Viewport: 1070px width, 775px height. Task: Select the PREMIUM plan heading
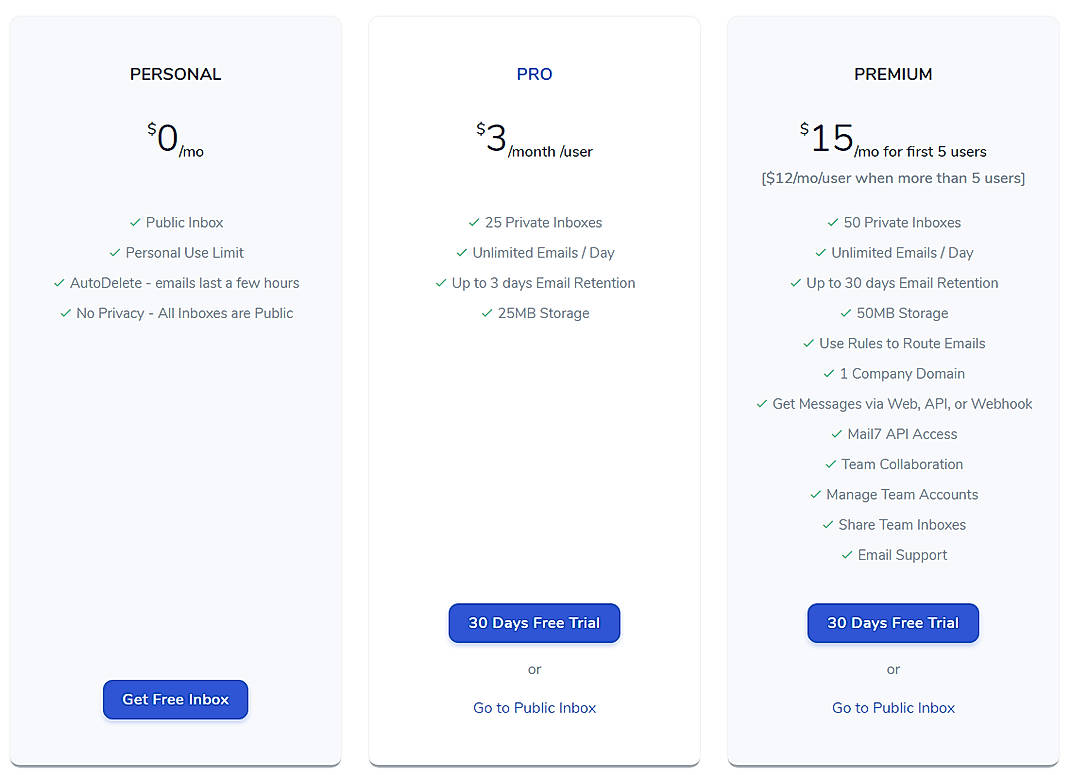[x=892, y=73]
